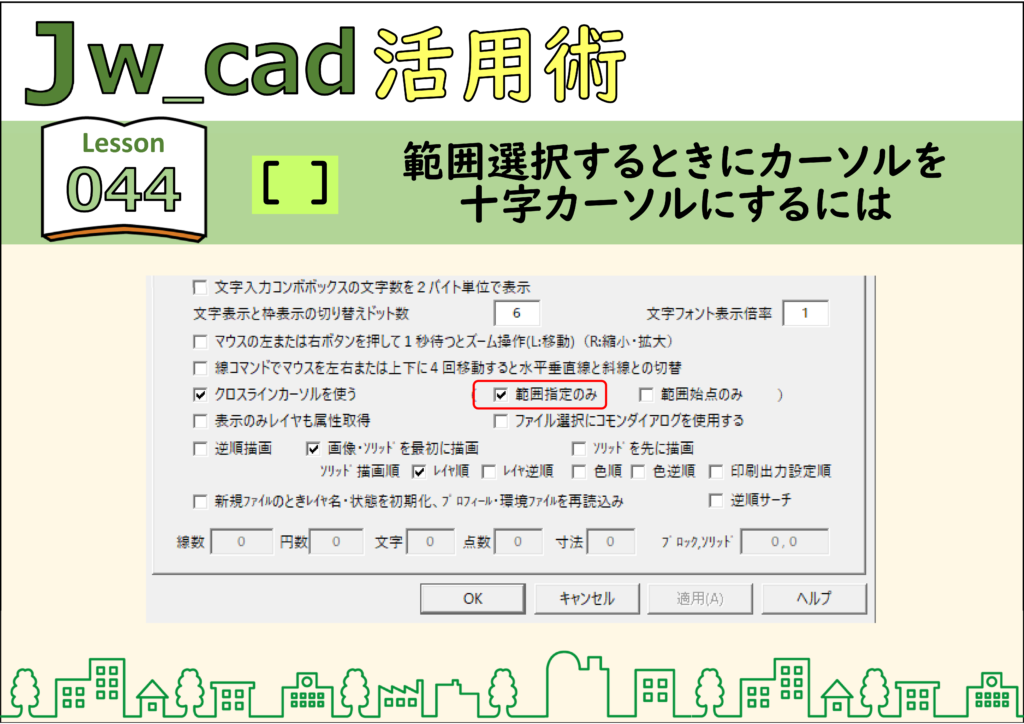Click the Jw_cad 活用術 title text
The image size is (1024, 724).
point(325,63)
